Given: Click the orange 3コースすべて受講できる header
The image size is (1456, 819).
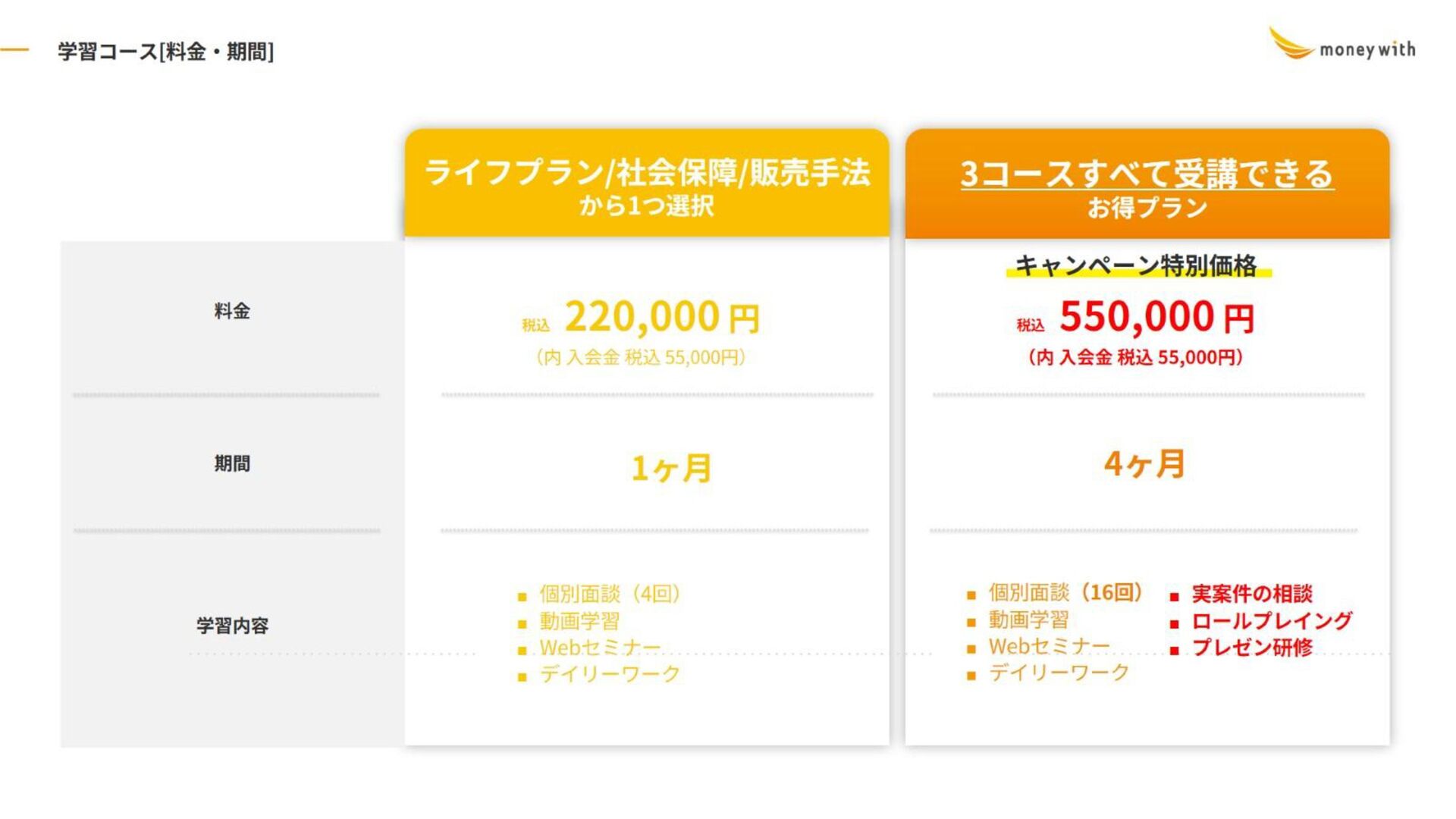Looking at the screenshot, I should pos(1147,184).
